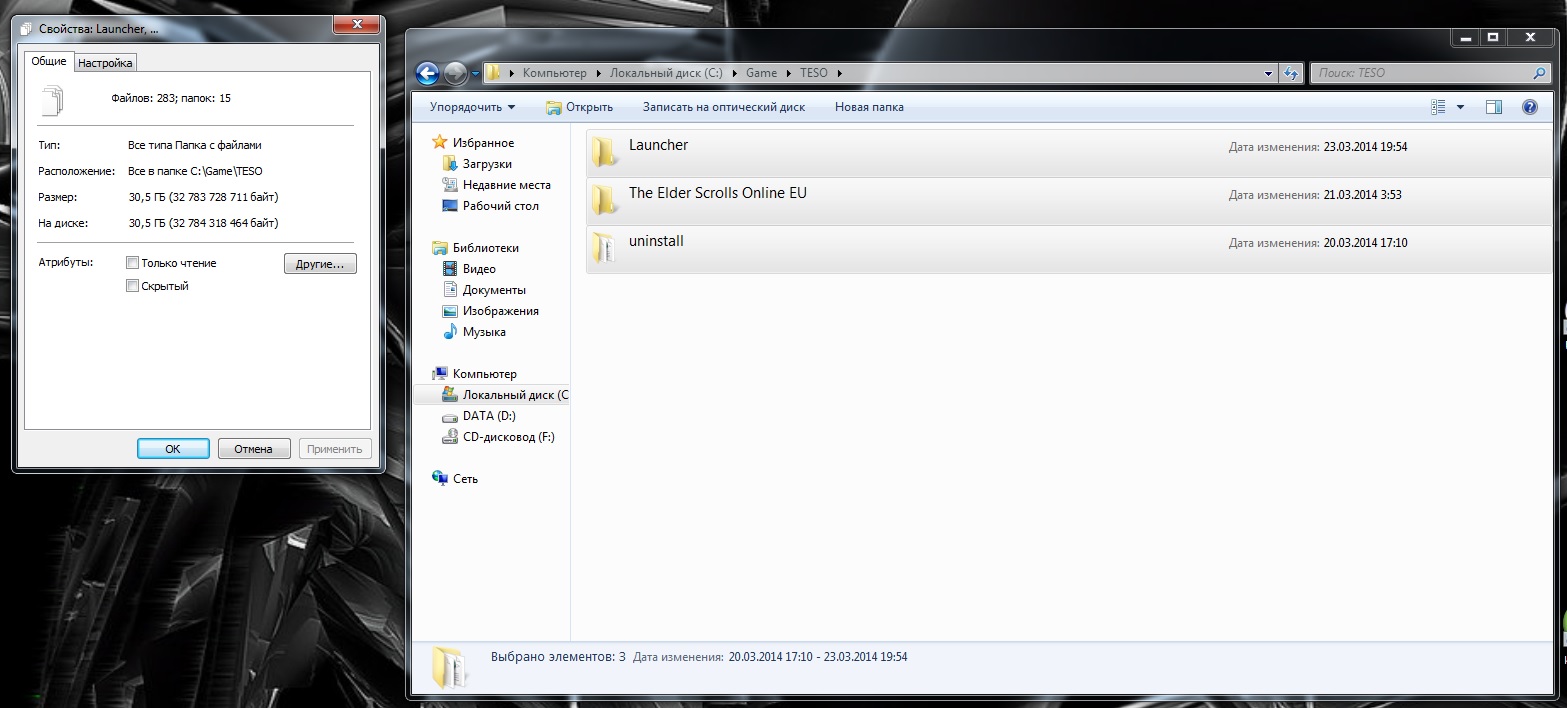Click the Новая папка button
Viewport: 1567px width, 708px height.
(x=869, y=107)
